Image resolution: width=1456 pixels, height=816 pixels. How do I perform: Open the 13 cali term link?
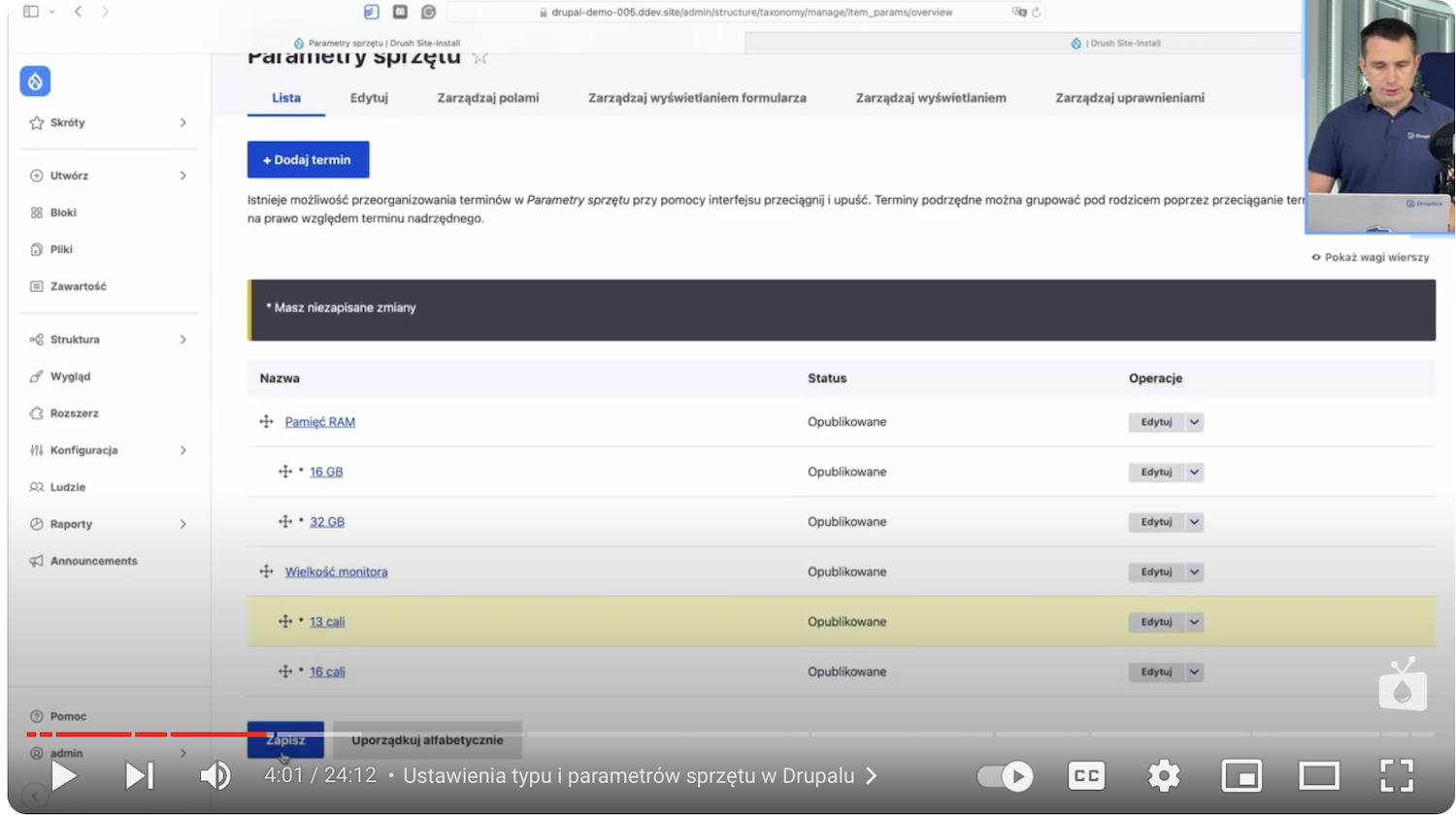pos(327,622)
